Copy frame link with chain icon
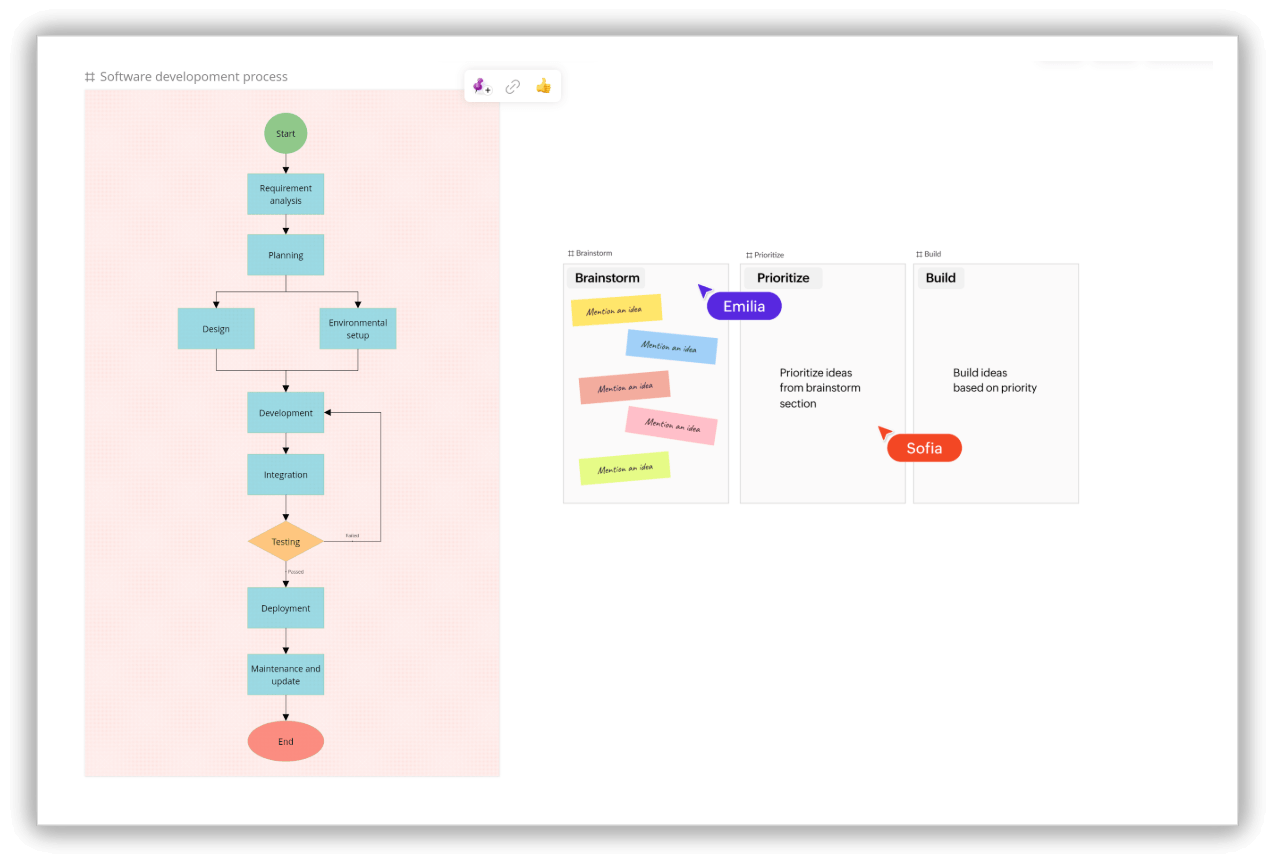Screen dimensions: 1275x863 (513, 87)
